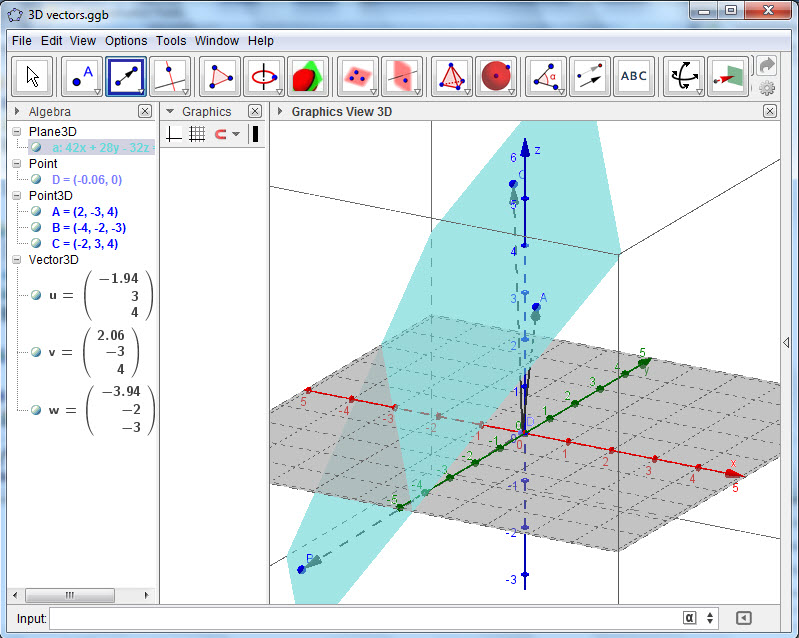Select point D = (-0.06, 0)
This screenshot has height=638, width=799.
coord(87,179)
